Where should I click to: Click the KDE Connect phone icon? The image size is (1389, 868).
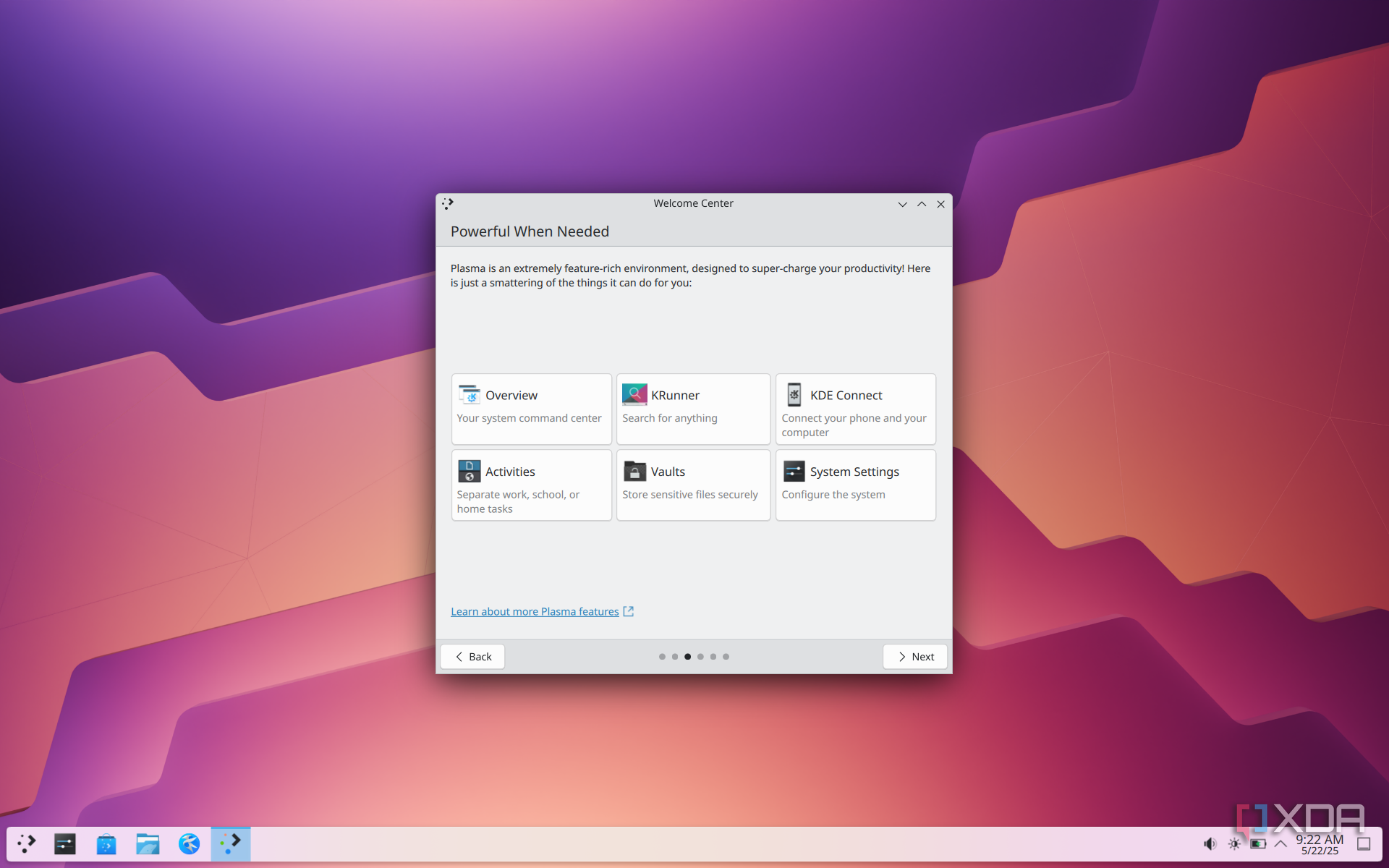pyautogui.click(x=794, y=395)
